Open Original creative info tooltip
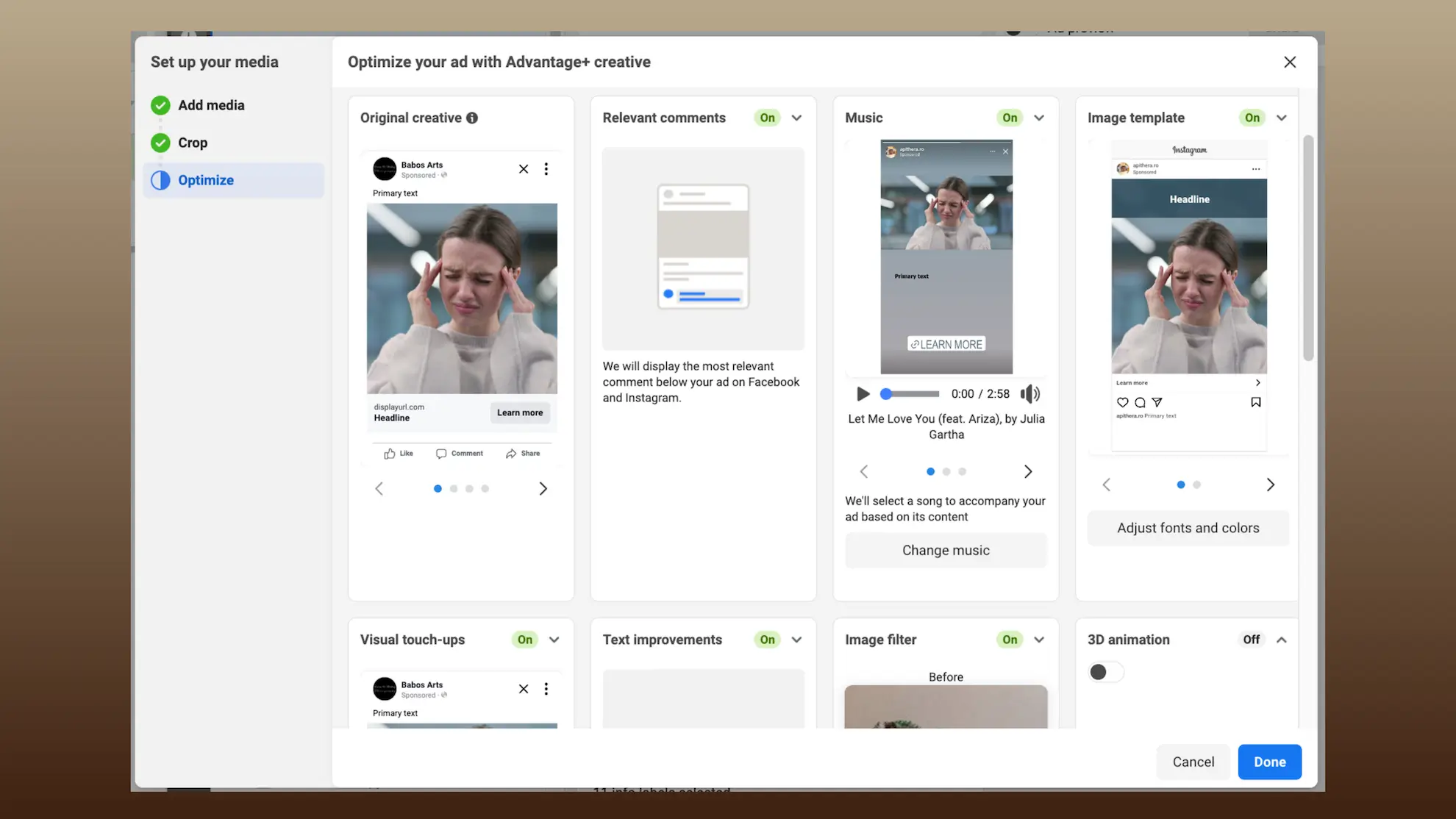 point(472,118)
